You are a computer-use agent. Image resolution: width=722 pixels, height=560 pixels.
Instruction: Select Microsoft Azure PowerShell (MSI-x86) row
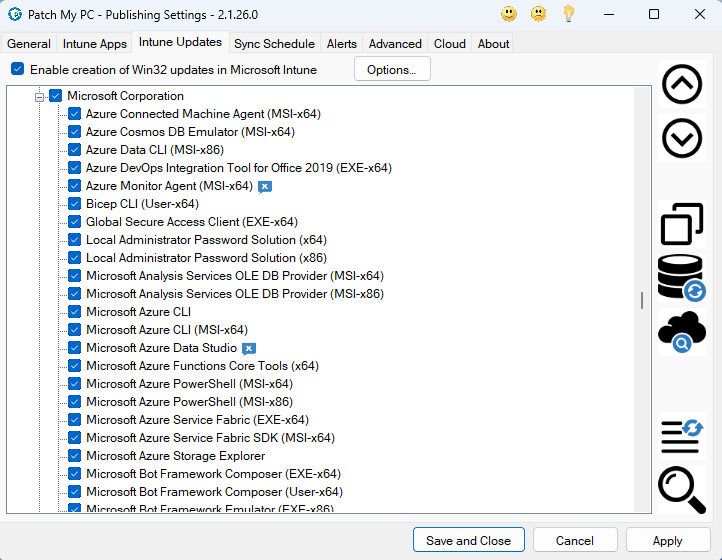[x=189, y=402]
